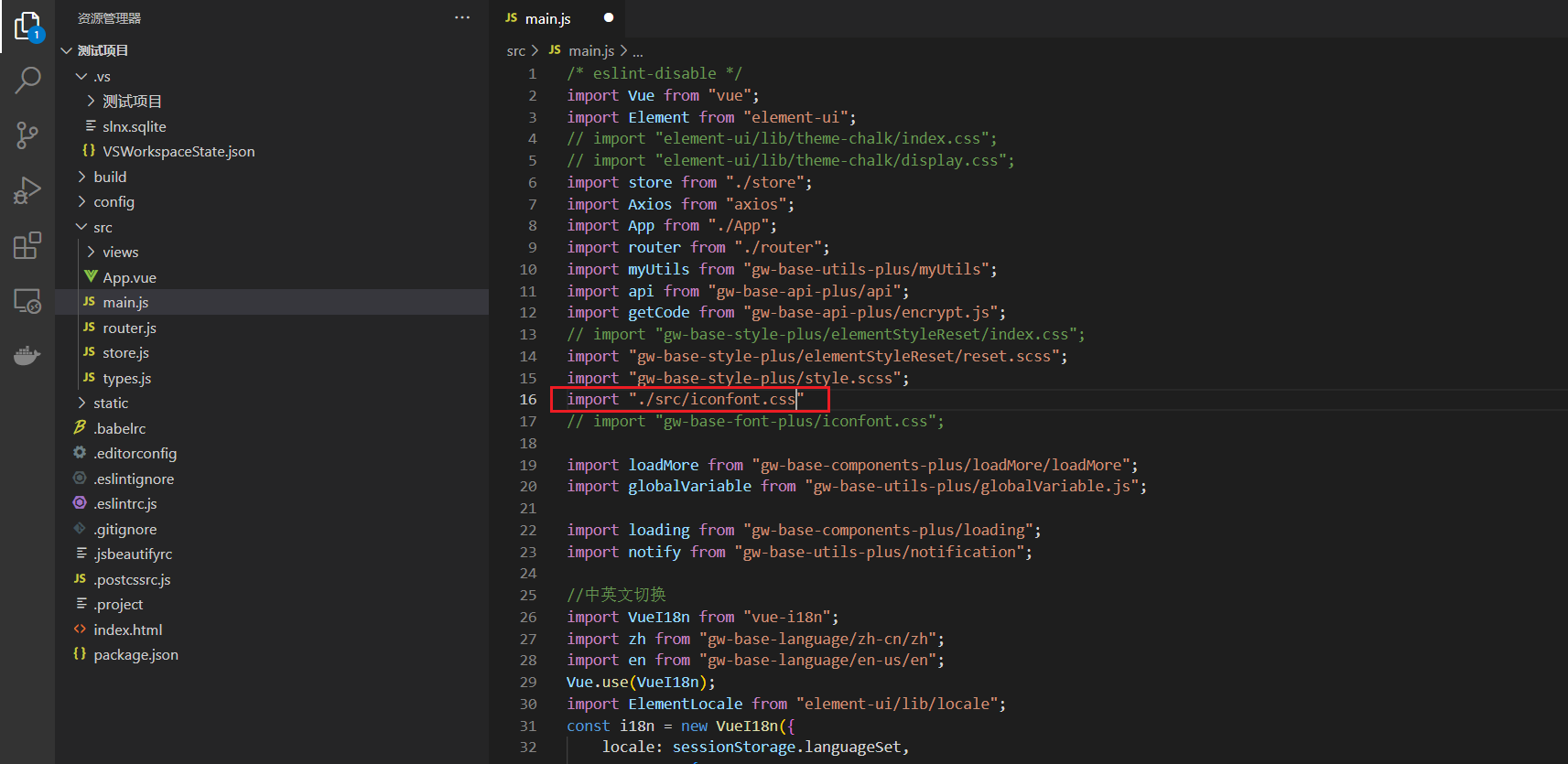Open the Extensions view icon
This screenshot has width=1568, height=764.
tap(27, 245)
